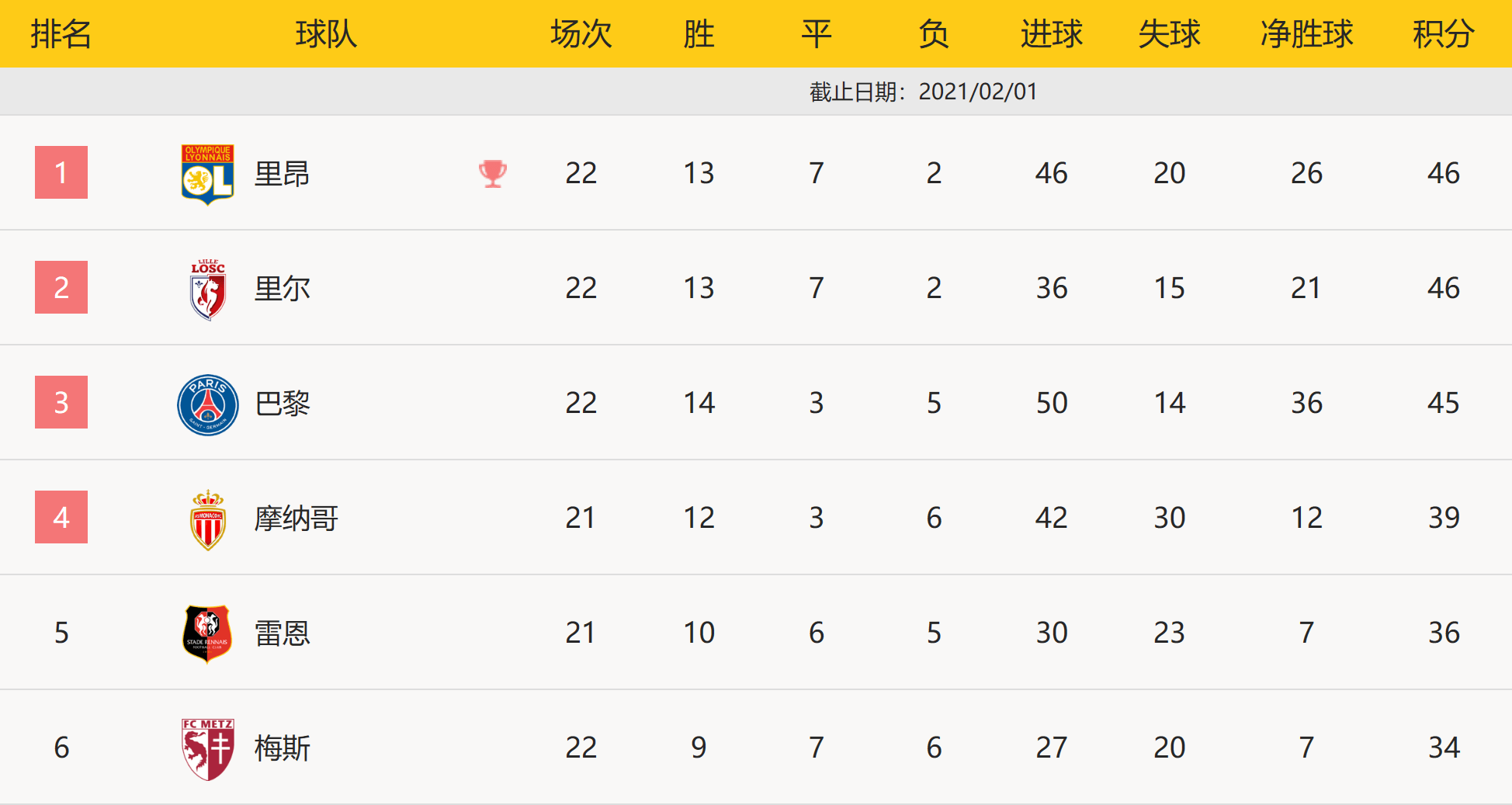The width and height of the screenshot is (1512, 805).
Task: Click the 进球 column header
Action: tap(1051, 34)
